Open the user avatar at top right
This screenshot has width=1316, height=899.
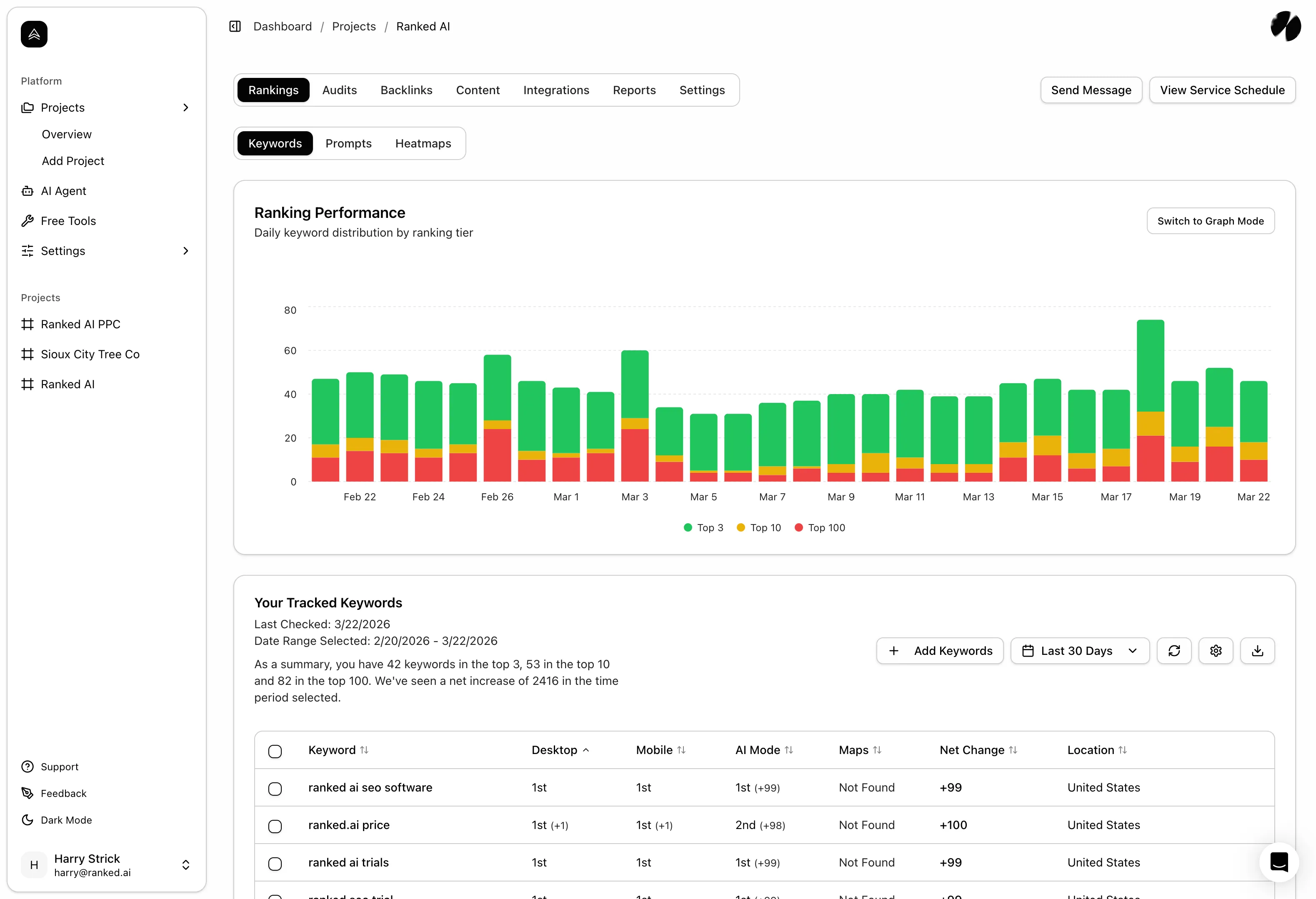pyautogui.click(x=1286, y=26)
